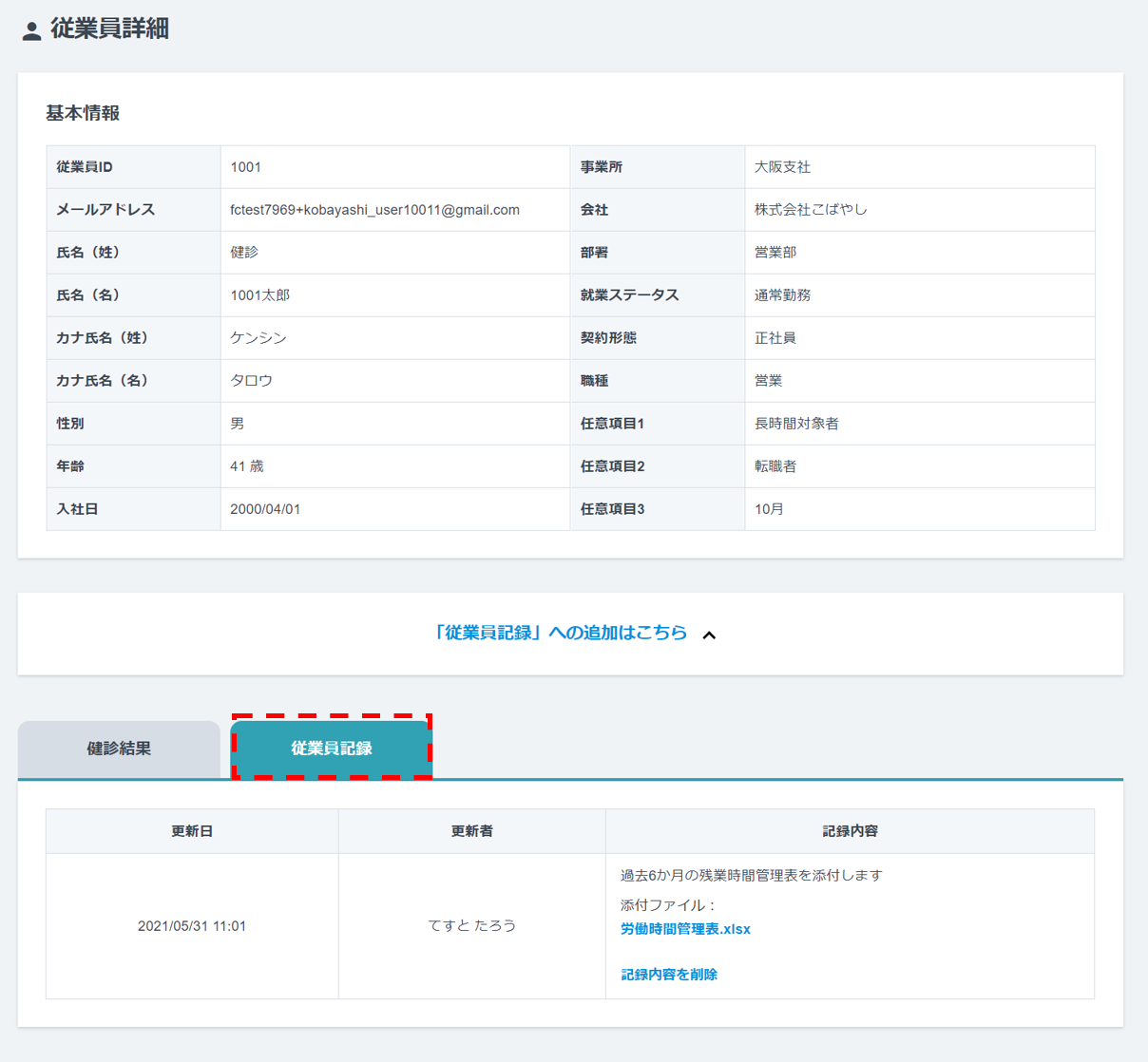Open the 「従業員記録」への追加はこちら link
This screenshot has height=1062, width=1148.
tap(559, 633)
